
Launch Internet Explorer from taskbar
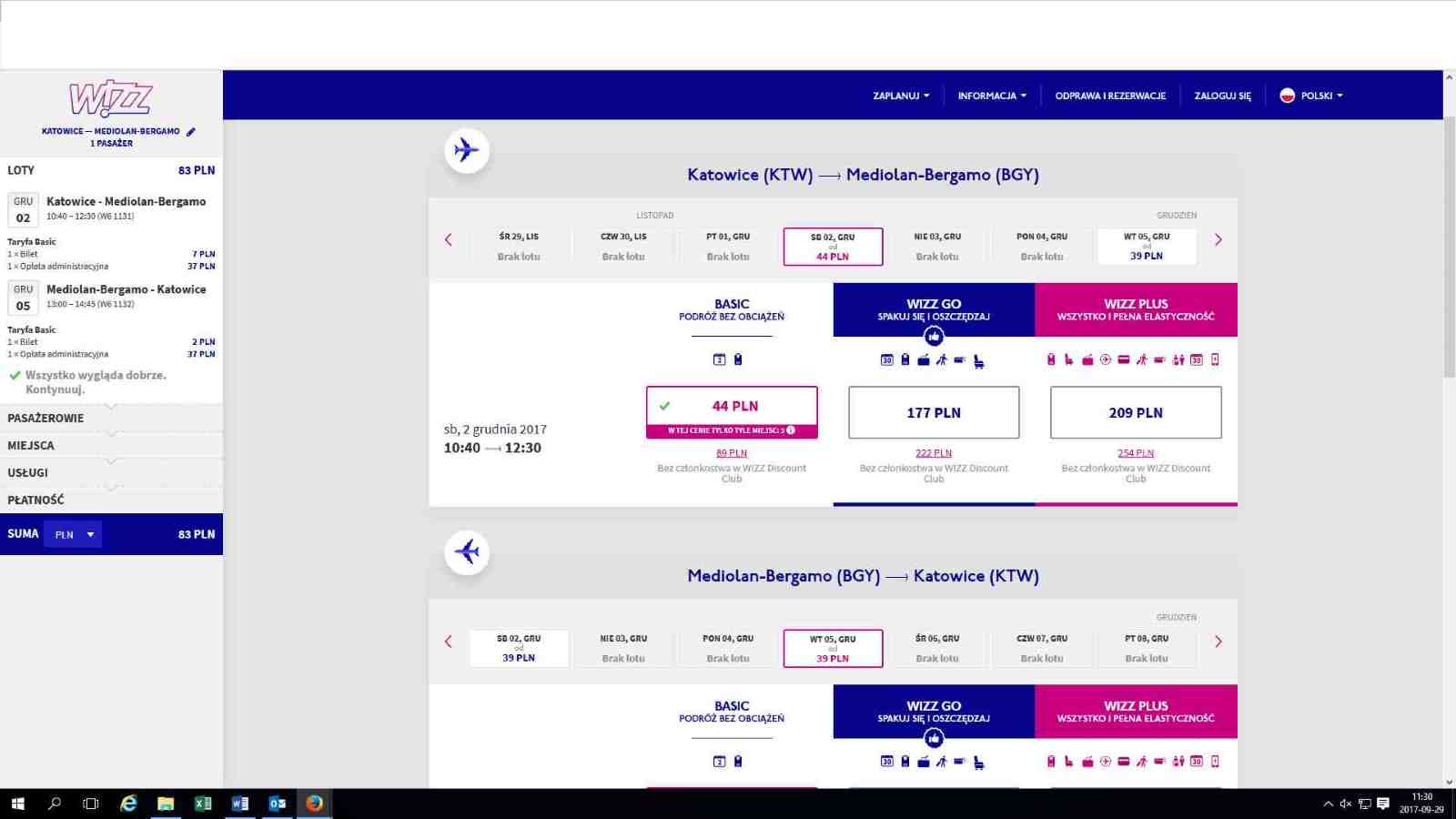tap(128, 804)
